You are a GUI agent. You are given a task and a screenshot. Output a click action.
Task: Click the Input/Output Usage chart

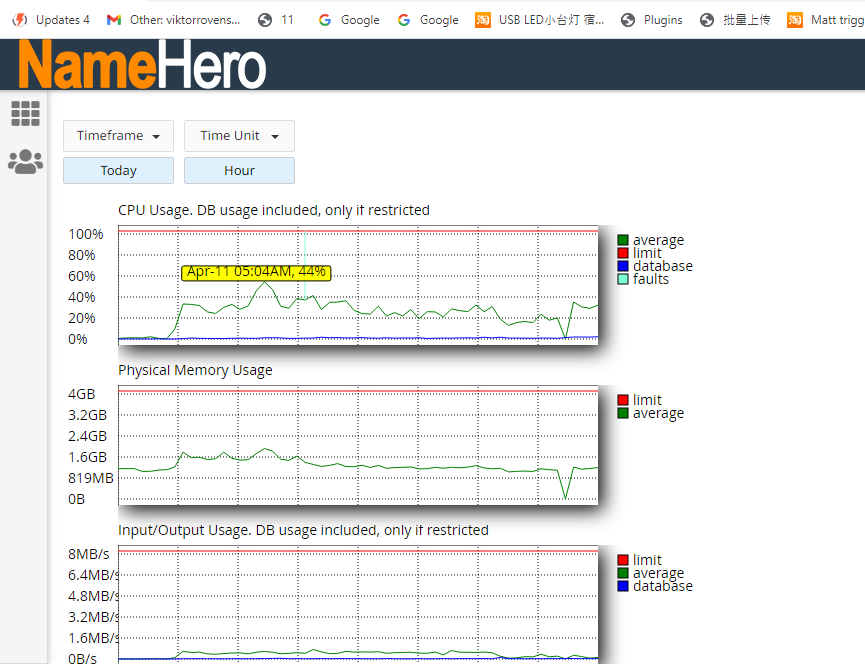point(357,603)
